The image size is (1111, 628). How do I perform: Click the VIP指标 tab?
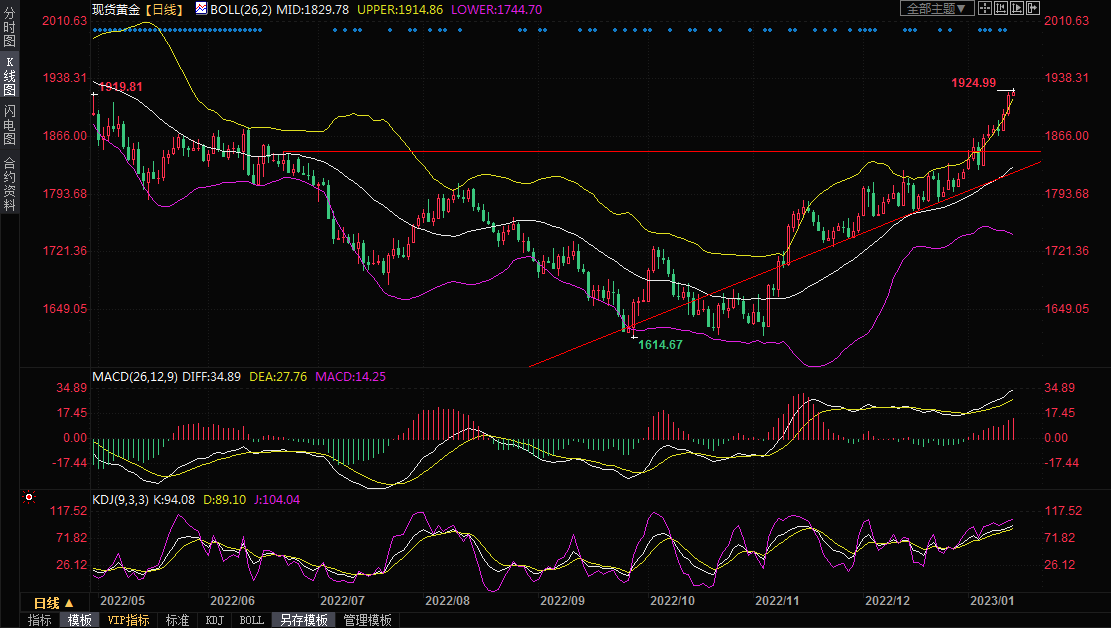[x=128, y=620]
